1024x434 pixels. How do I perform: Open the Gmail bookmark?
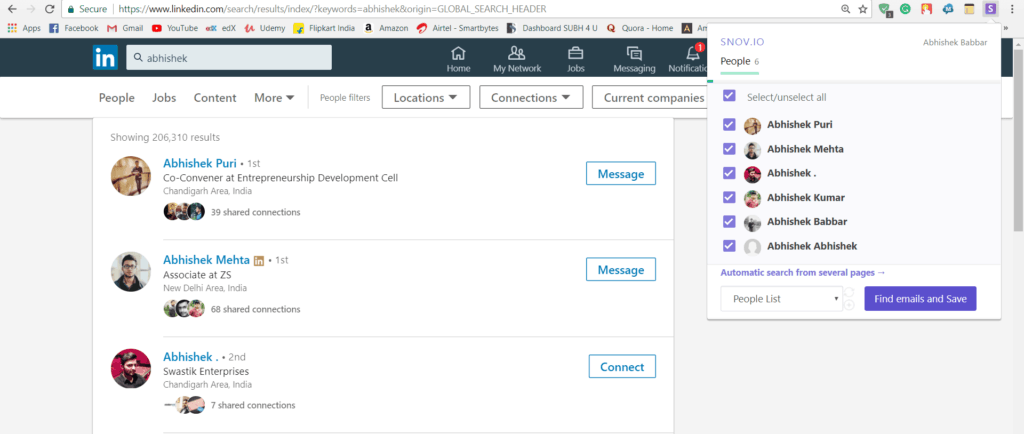click(125, 28)
